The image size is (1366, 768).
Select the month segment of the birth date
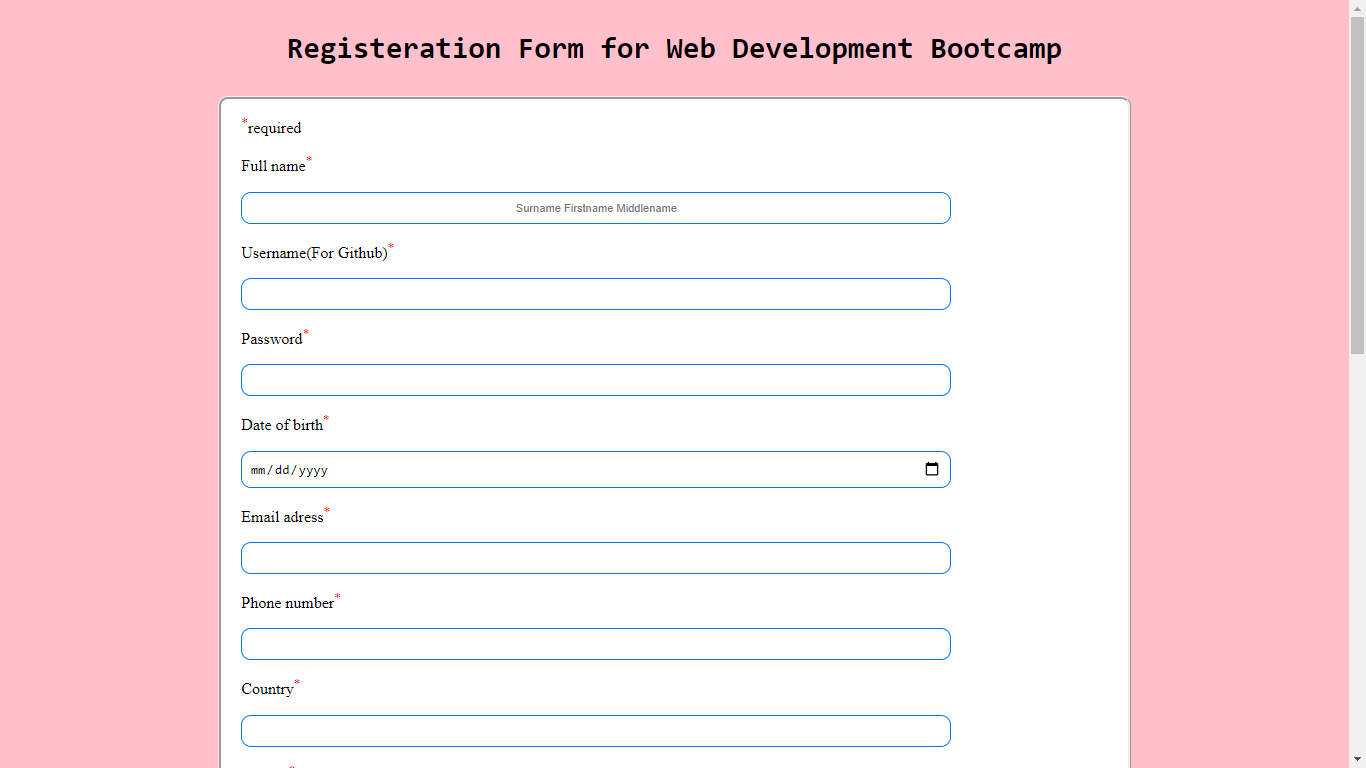pyautogui.click(x=259, y=470)
